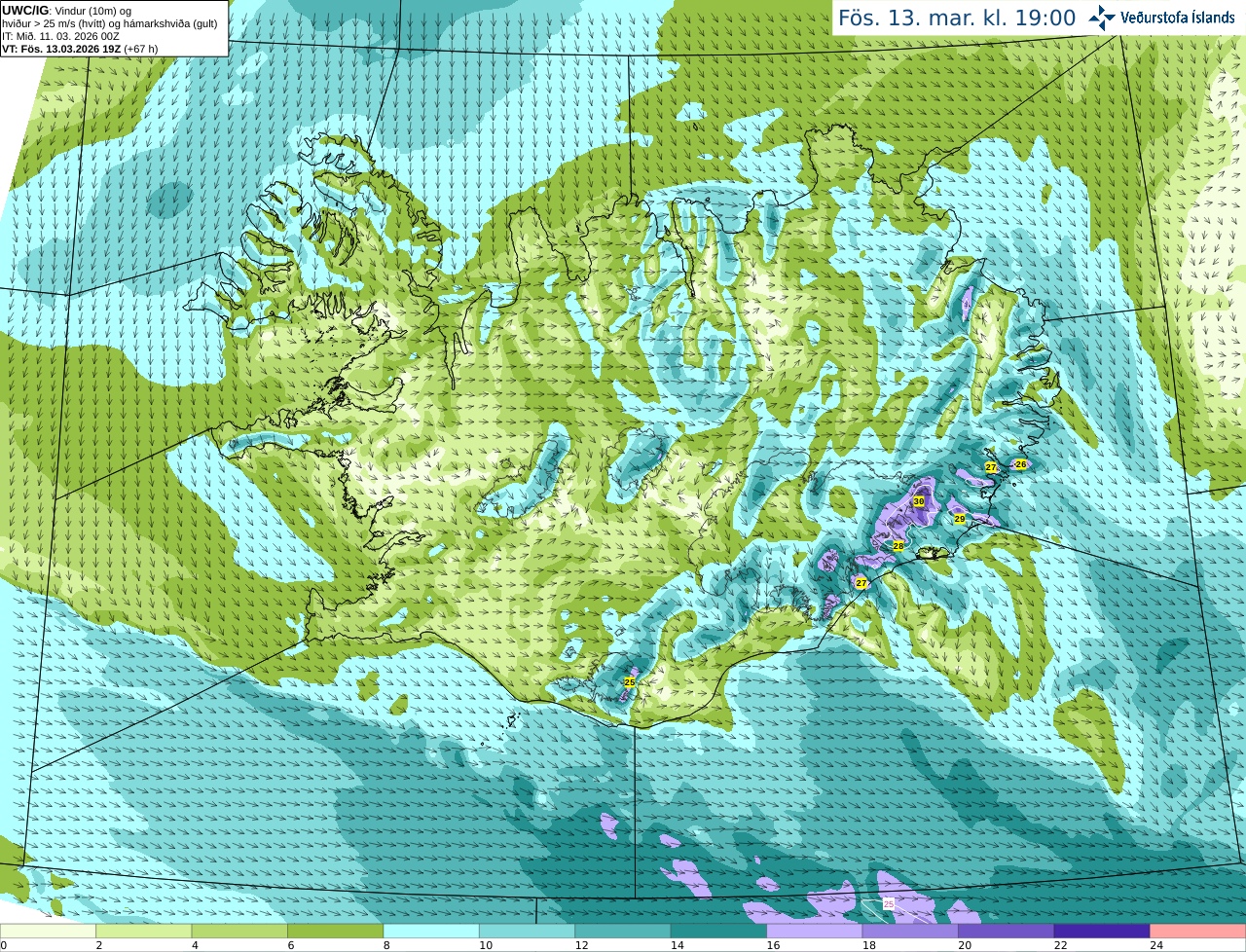
Task: Click the scale label '18'
Action: coord(869,945)
